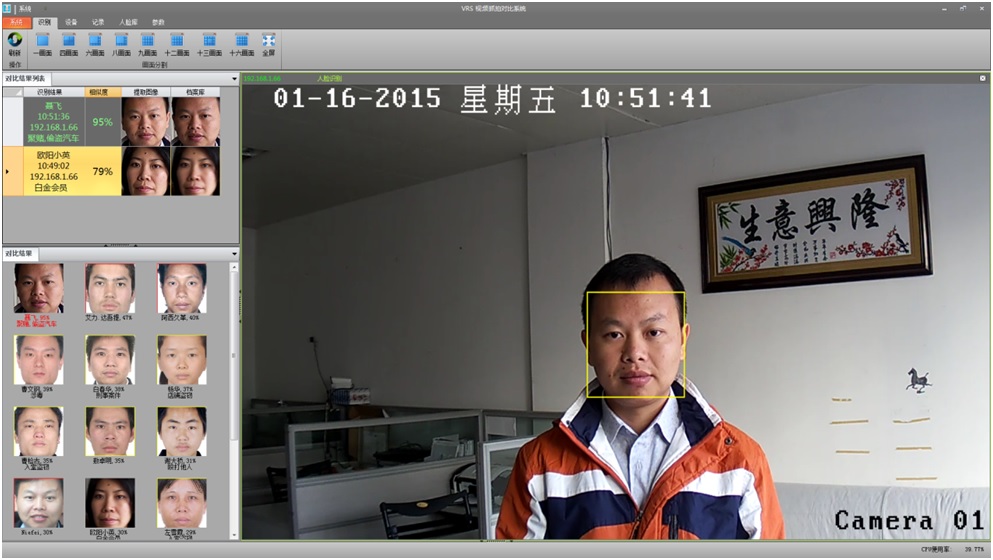Select the 39% match thumbnail
Viewport: 993px width, 560px height.
(39, 360)
